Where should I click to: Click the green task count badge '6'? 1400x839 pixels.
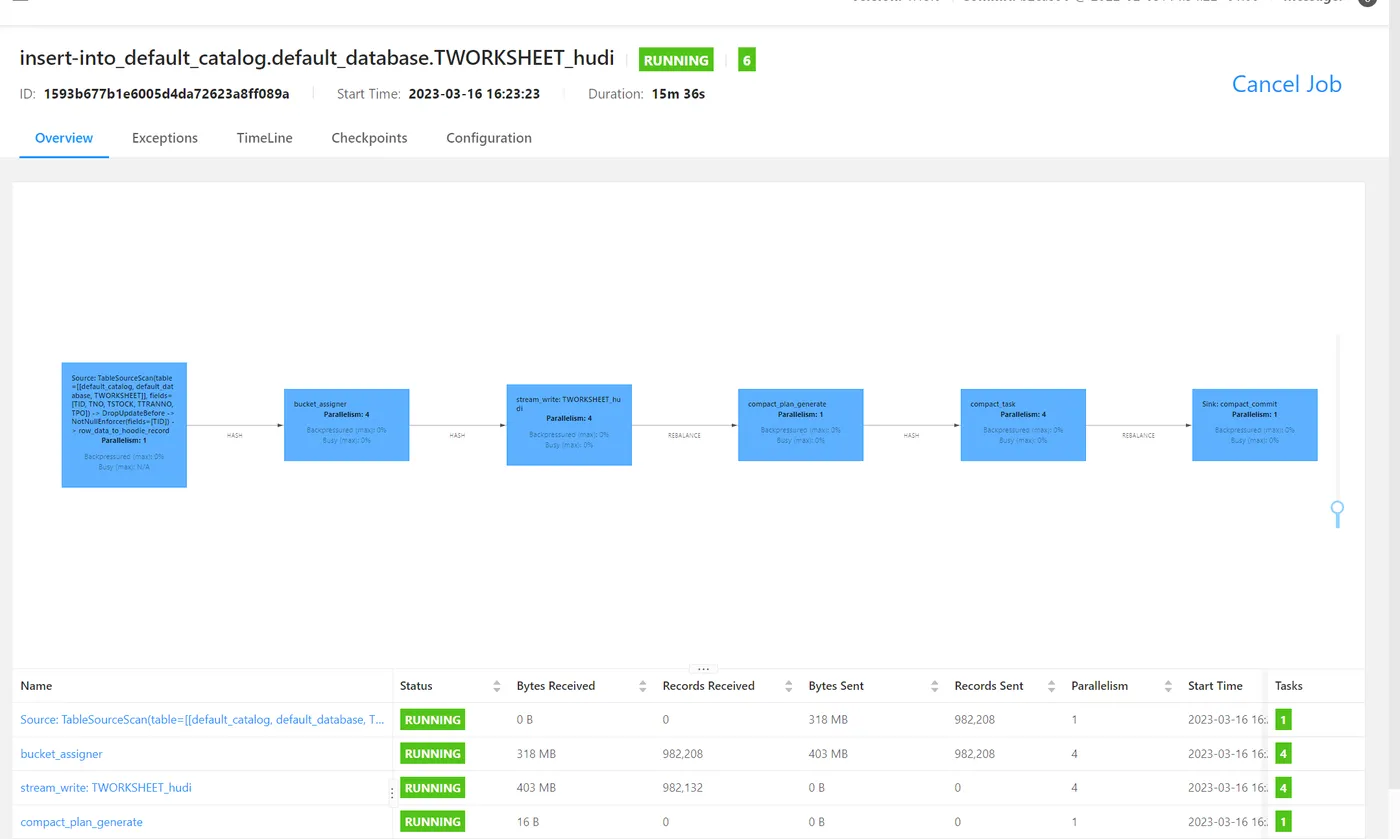click(746, 60)
